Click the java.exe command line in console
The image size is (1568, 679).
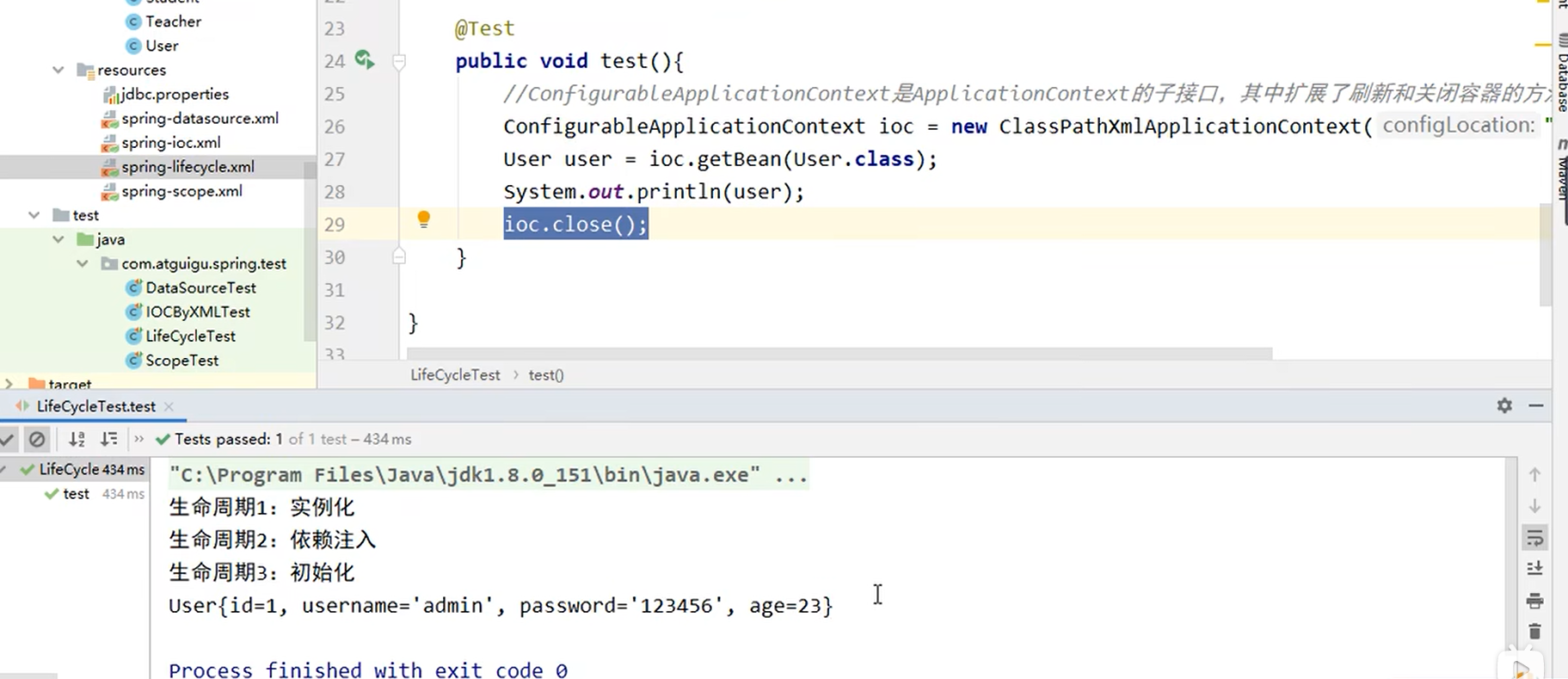click(489, 475)
